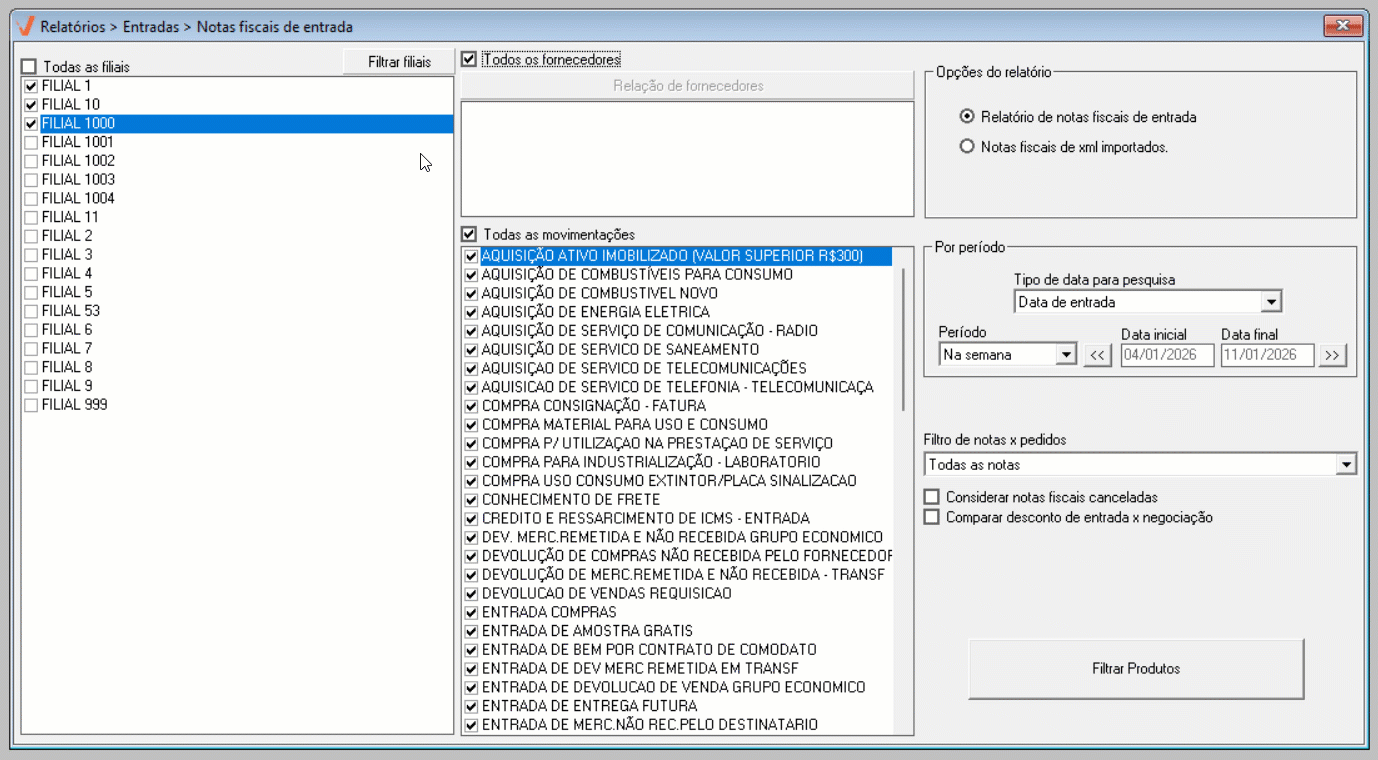Expand the Período dropdown
The height and width of the screenshot is (760, 1378).
(1065, 355)
